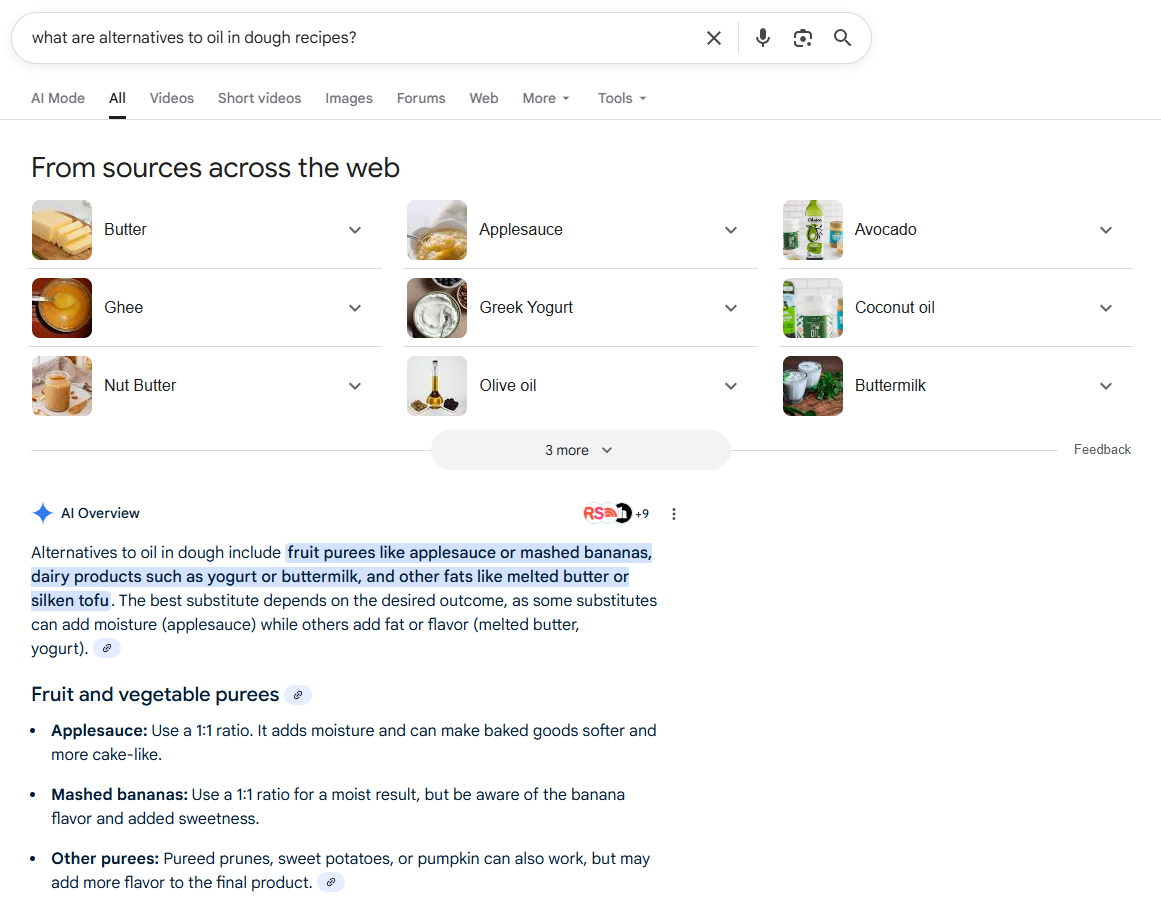Click the Applesauce thumbnail image
Image resolution: width=1161 pixels, height=906 pixels.
pos(437,229)
